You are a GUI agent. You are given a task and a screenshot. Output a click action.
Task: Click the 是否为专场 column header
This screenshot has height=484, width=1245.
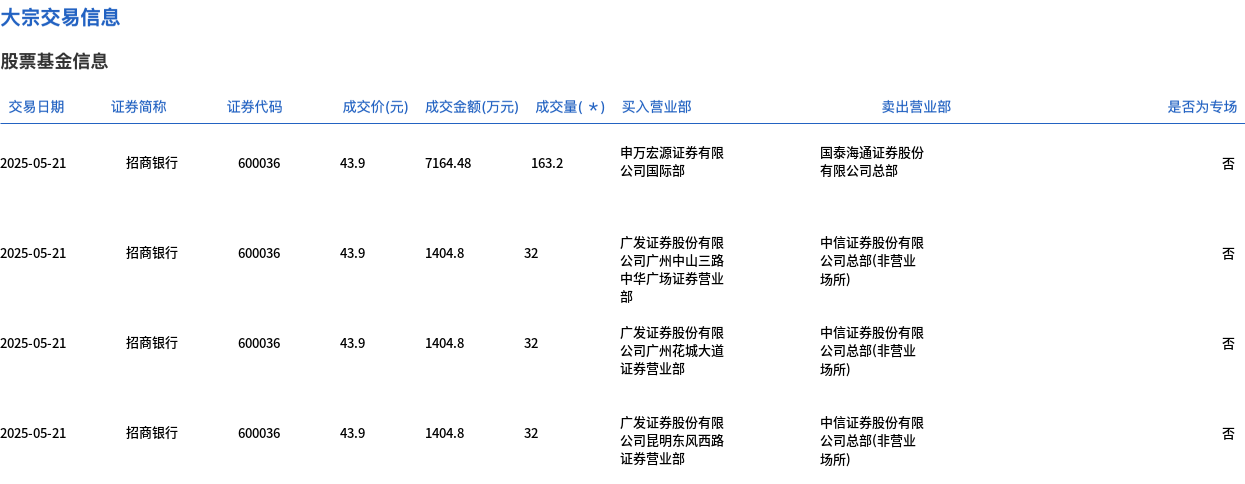(x=1202, y=107)
